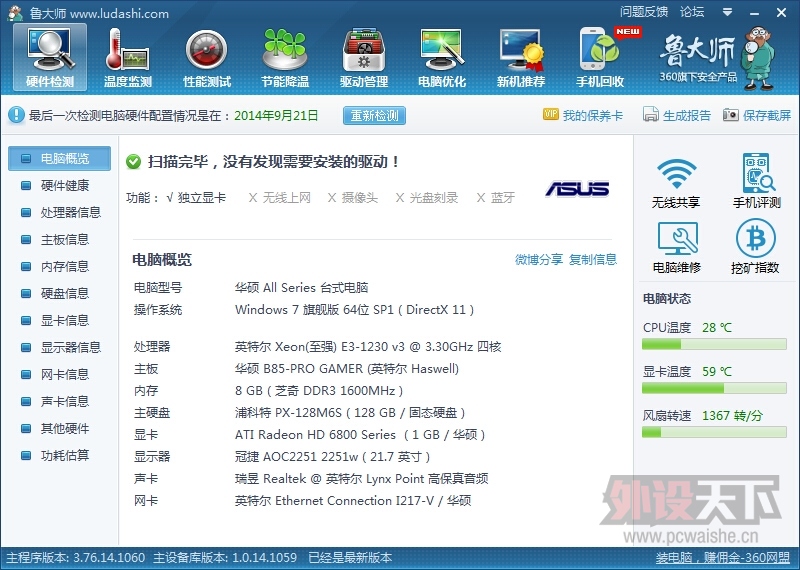Click the 光盘刻录 feature indicator
Viewport: 800px width, 570px height.
[x=427, y=197]
